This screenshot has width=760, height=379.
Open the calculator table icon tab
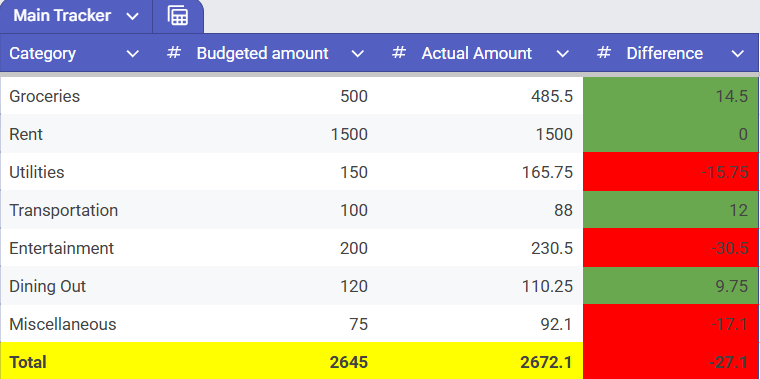[x=178, y=16]
